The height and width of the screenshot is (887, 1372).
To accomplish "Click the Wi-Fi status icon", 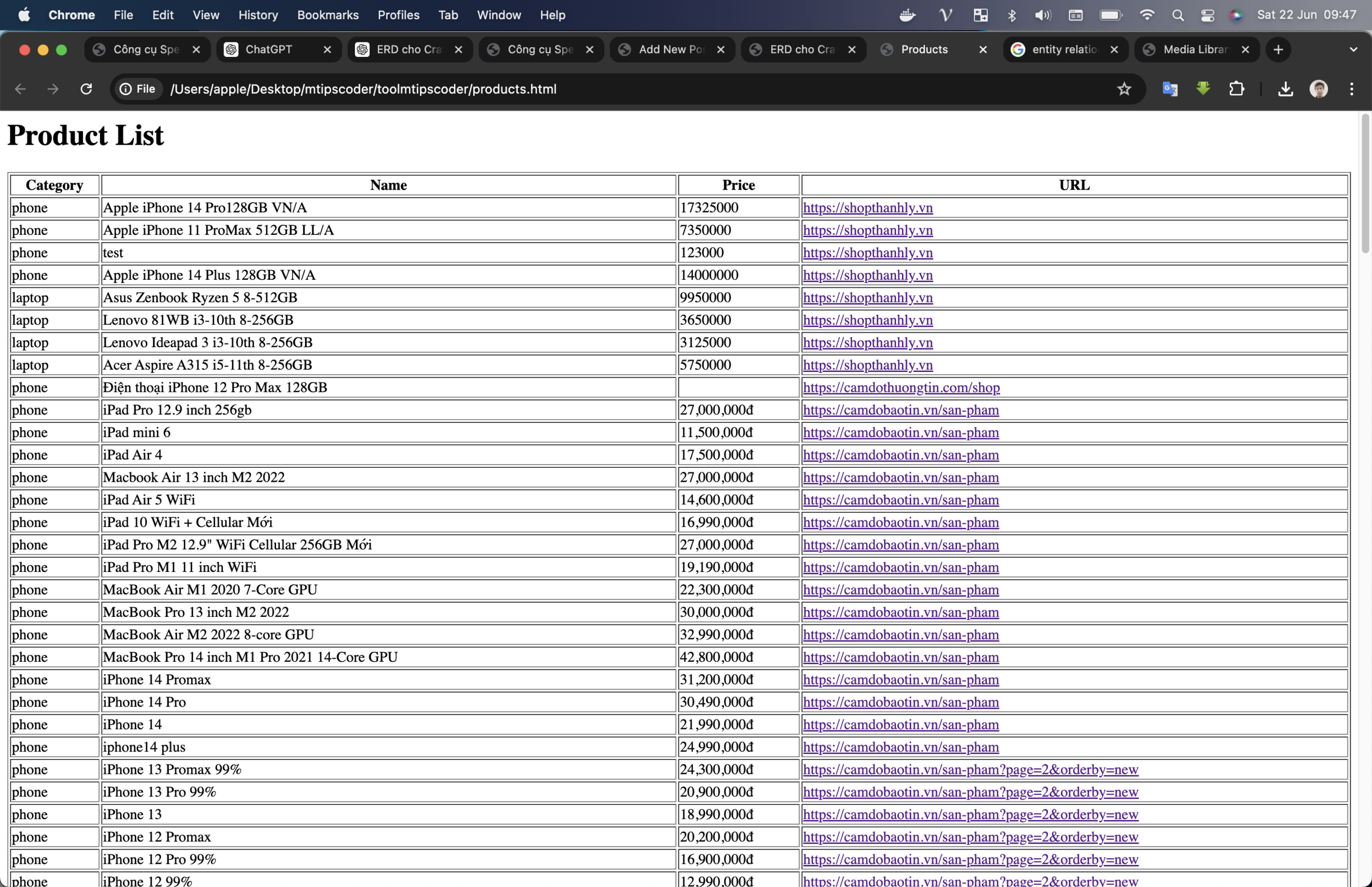I will pos(1147,15).
